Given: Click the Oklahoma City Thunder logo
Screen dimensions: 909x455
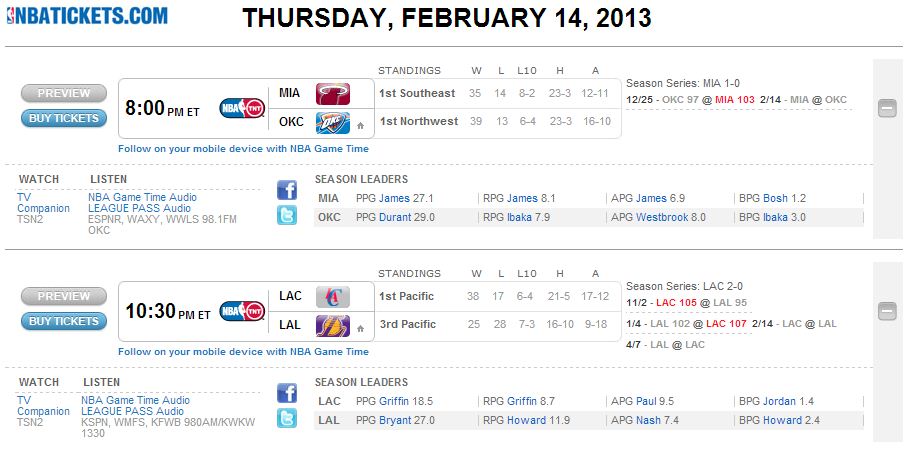Looking at the screenshot, I should pyautogui.click(x=333, y=123).
